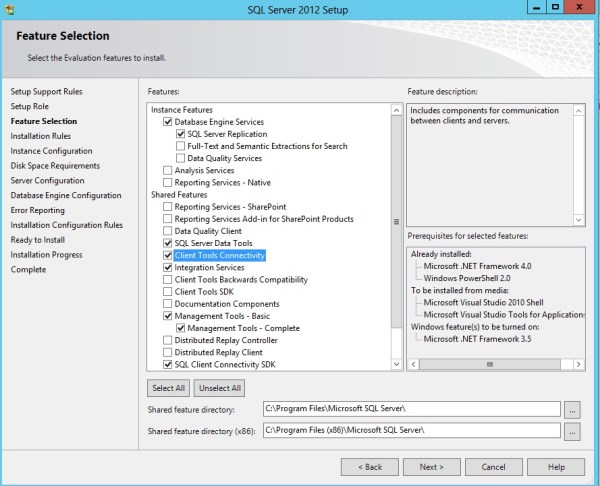Proceed with the Next button
This screenshot has width=600, height=486.
431,467
